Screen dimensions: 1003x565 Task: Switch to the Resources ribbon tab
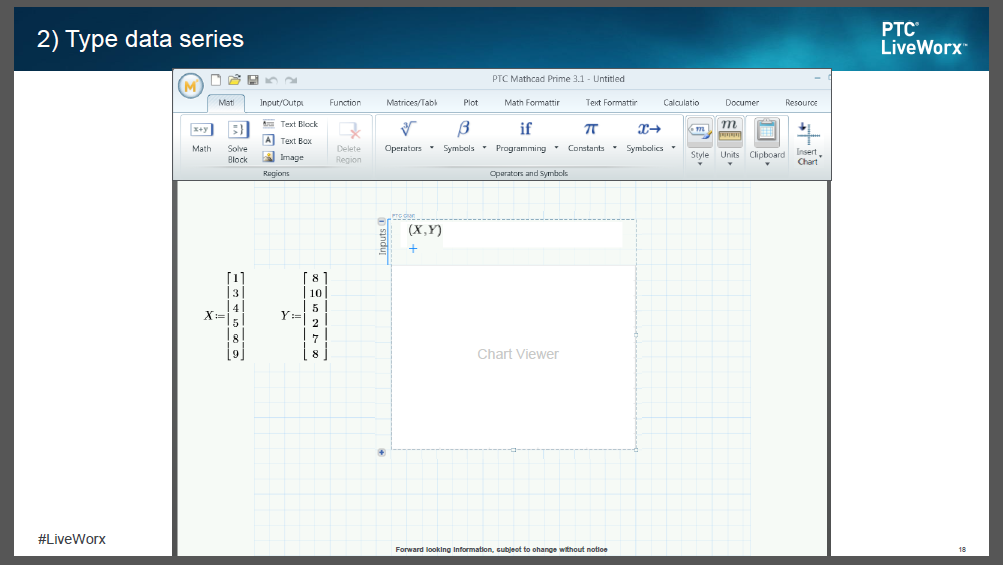point(801,102)
